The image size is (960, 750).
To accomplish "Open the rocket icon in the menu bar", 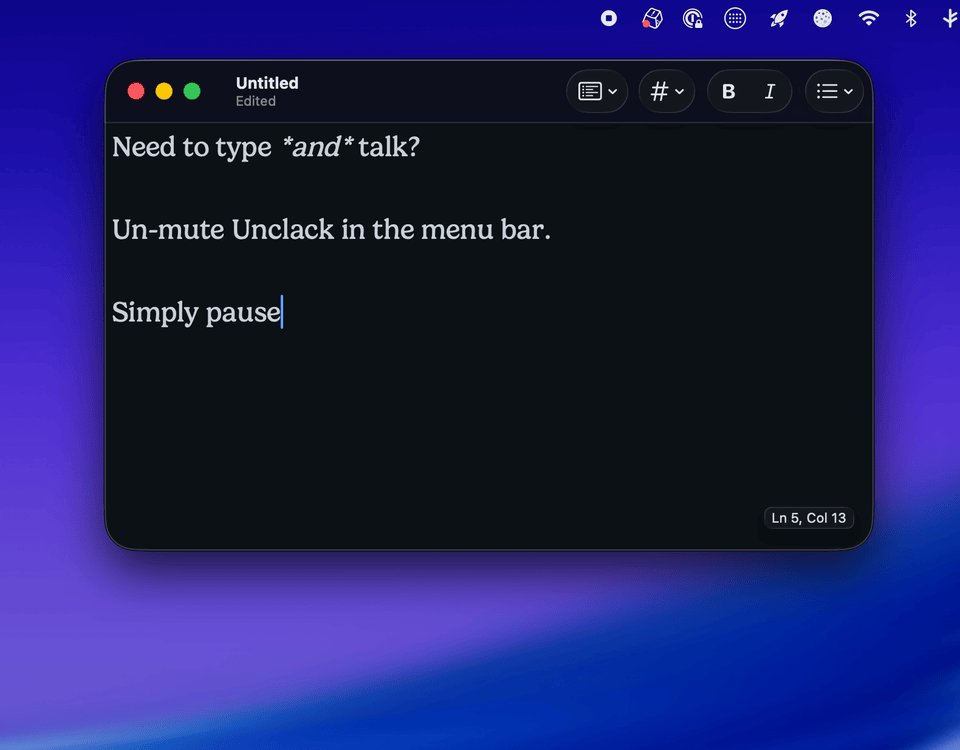I will [x=778, y=18].
